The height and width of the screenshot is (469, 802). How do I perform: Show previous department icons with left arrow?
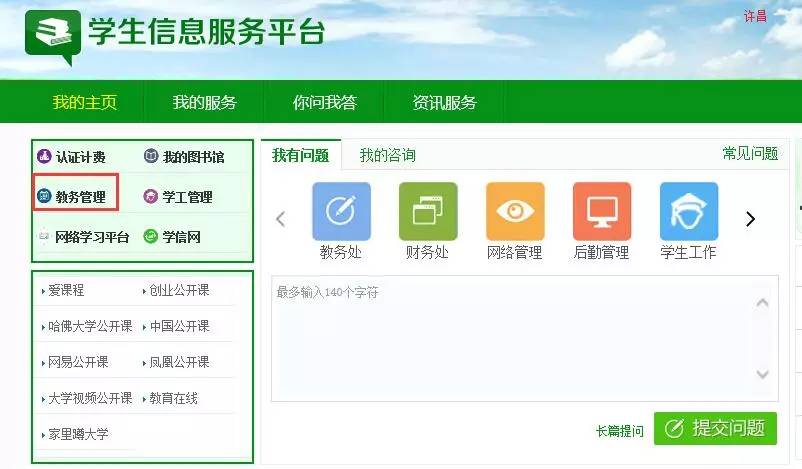coord(280,219)
